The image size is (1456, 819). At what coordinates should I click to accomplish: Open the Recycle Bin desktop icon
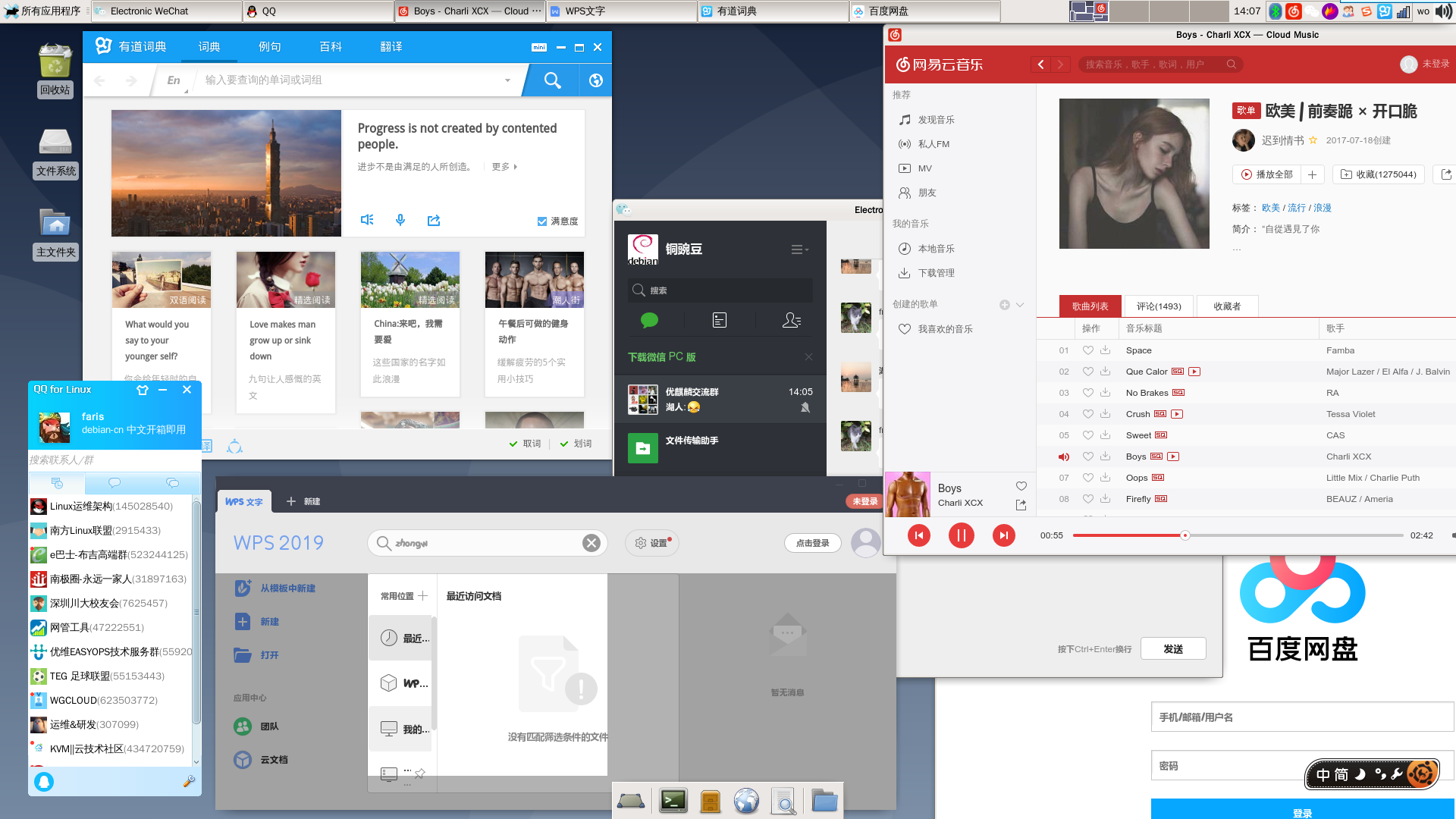point(55,70)
